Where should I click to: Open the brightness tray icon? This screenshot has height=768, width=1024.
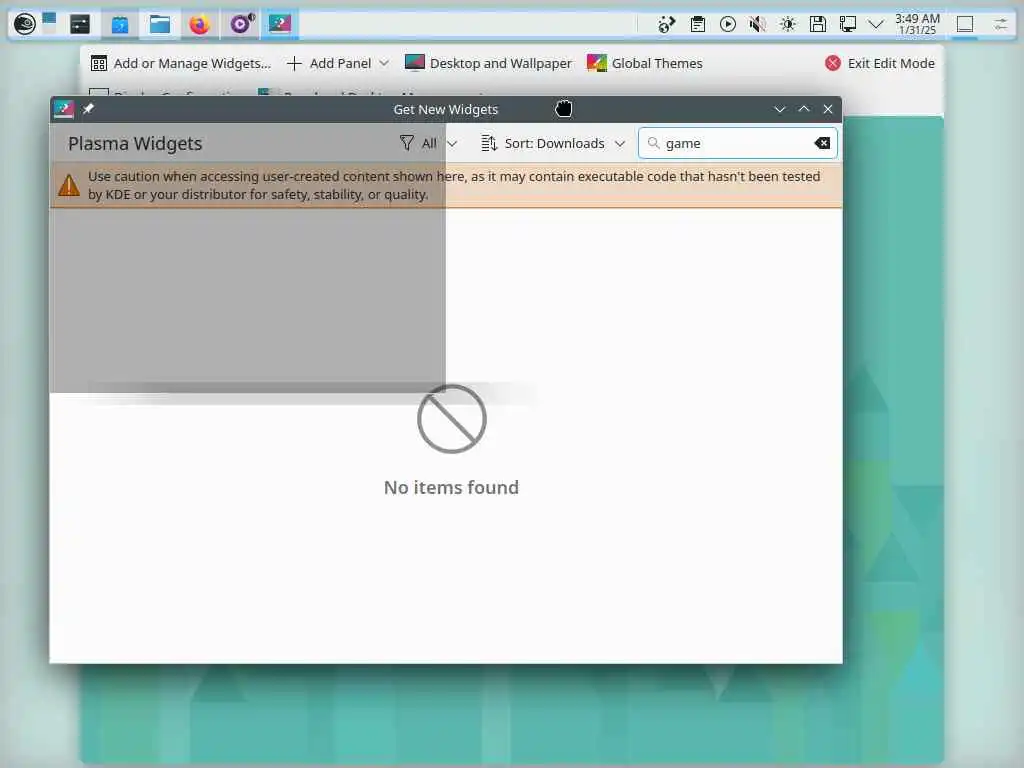point(788,25)
